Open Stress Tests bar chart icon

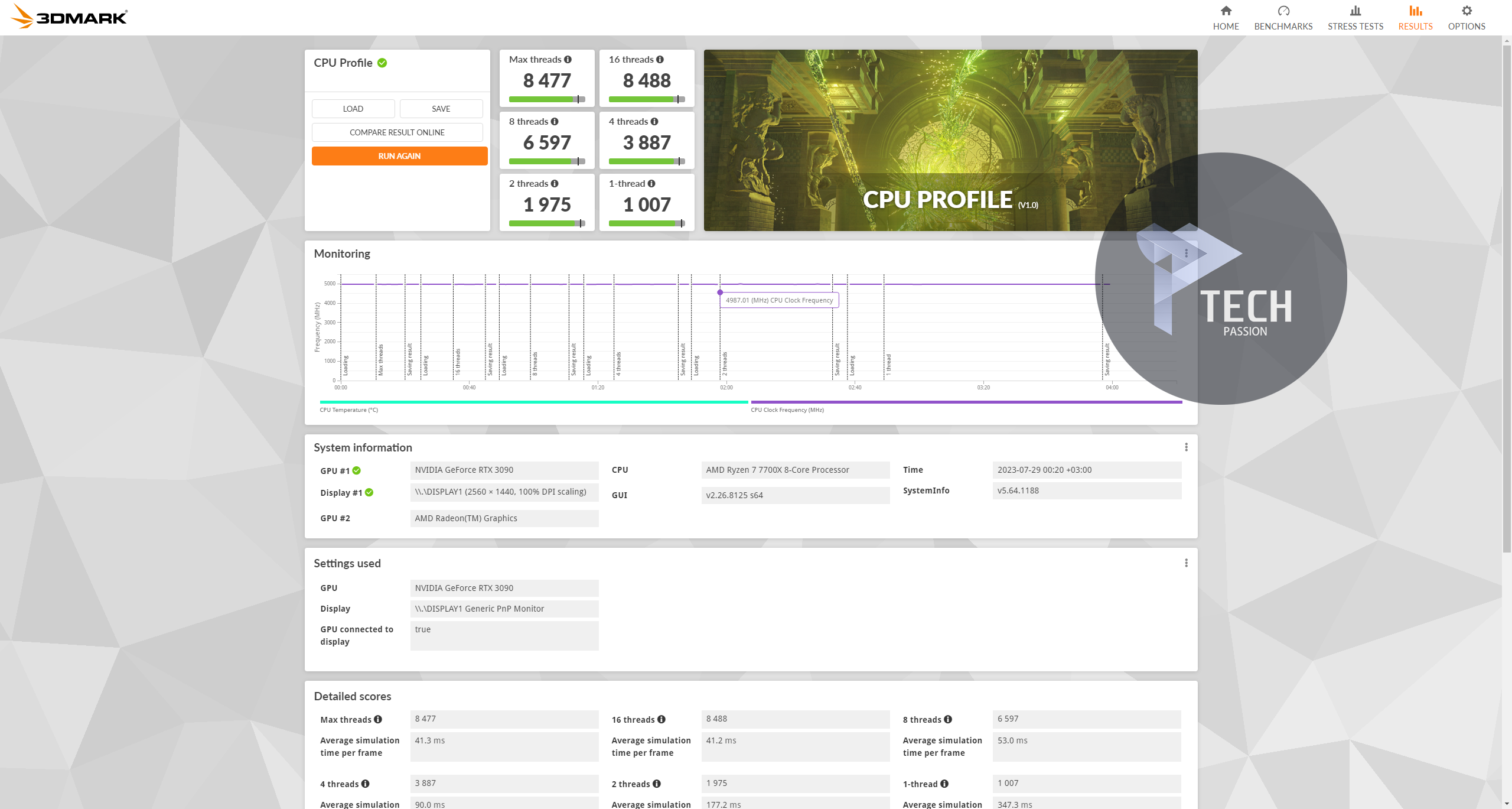1355,11
